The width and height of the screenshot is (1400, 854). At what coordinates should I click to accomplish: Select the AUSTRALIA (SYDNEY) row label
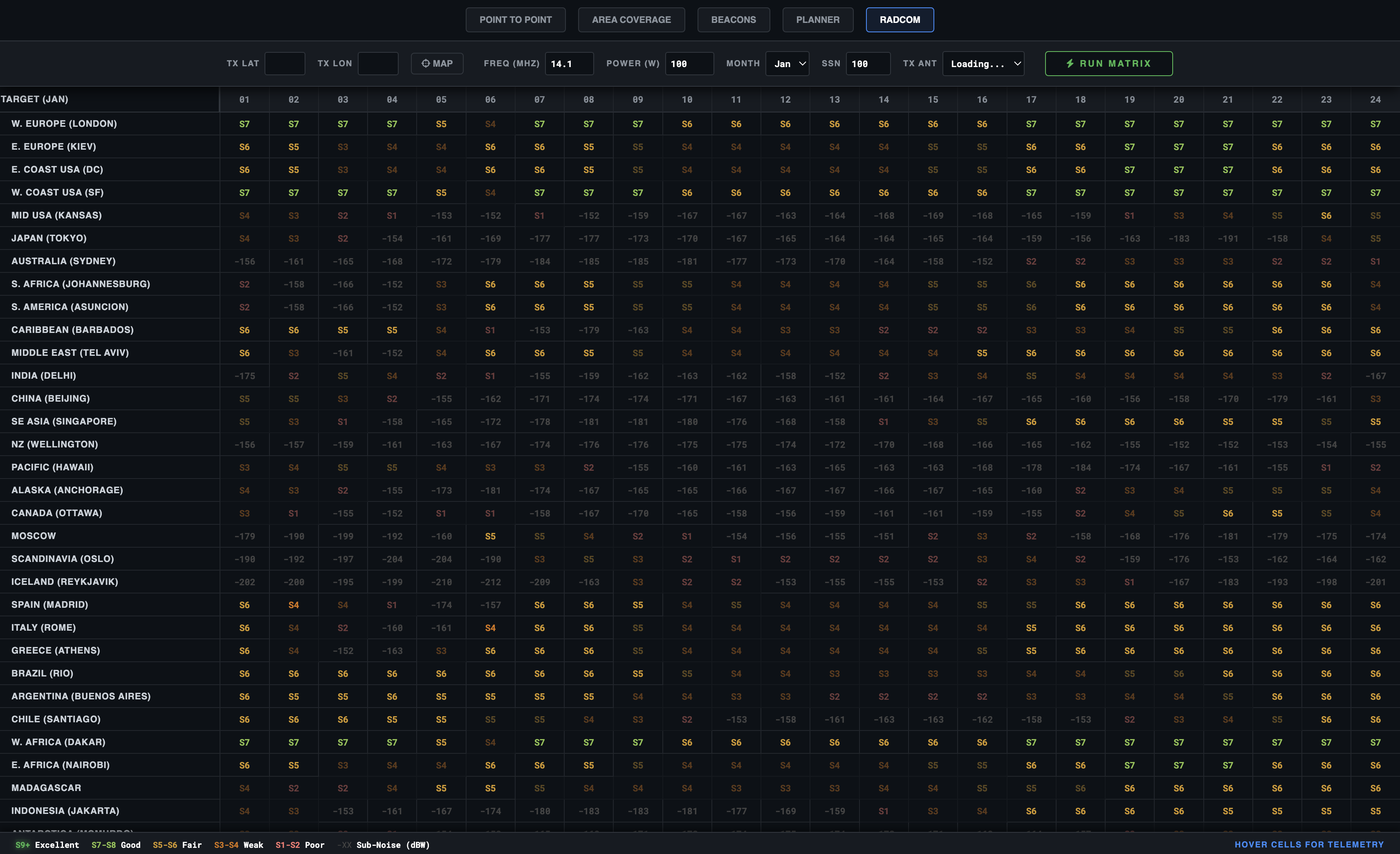coord(63,261)
